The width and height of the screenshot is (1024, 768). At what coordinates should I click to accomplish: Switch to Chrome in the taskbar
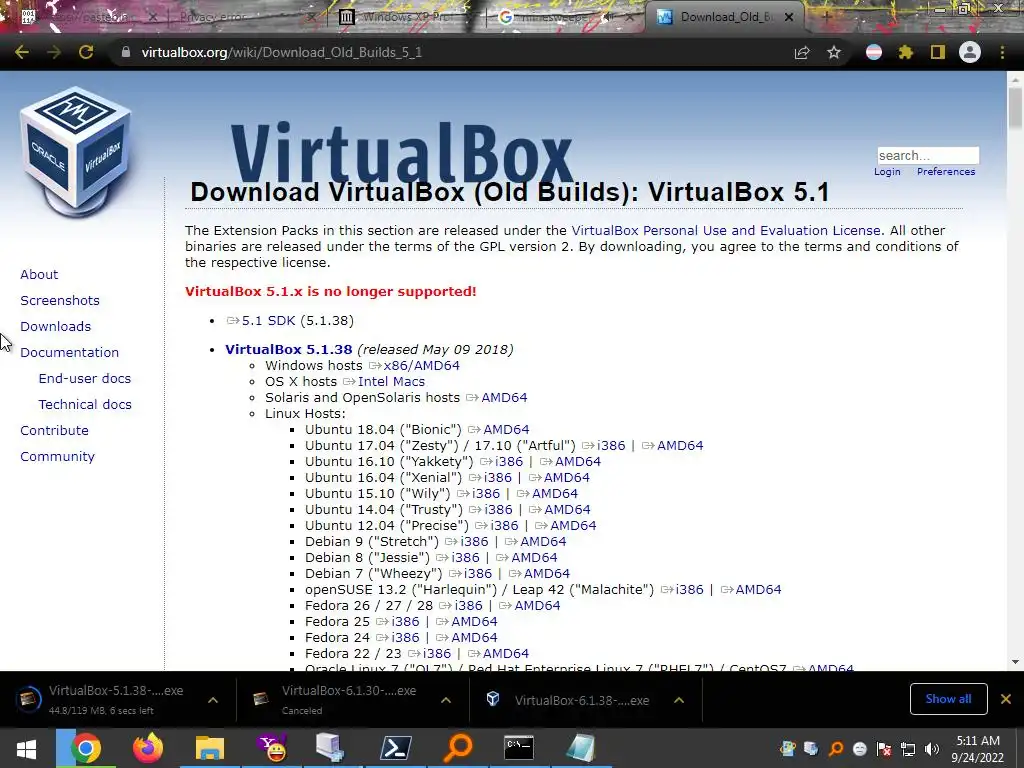[86, 748]
